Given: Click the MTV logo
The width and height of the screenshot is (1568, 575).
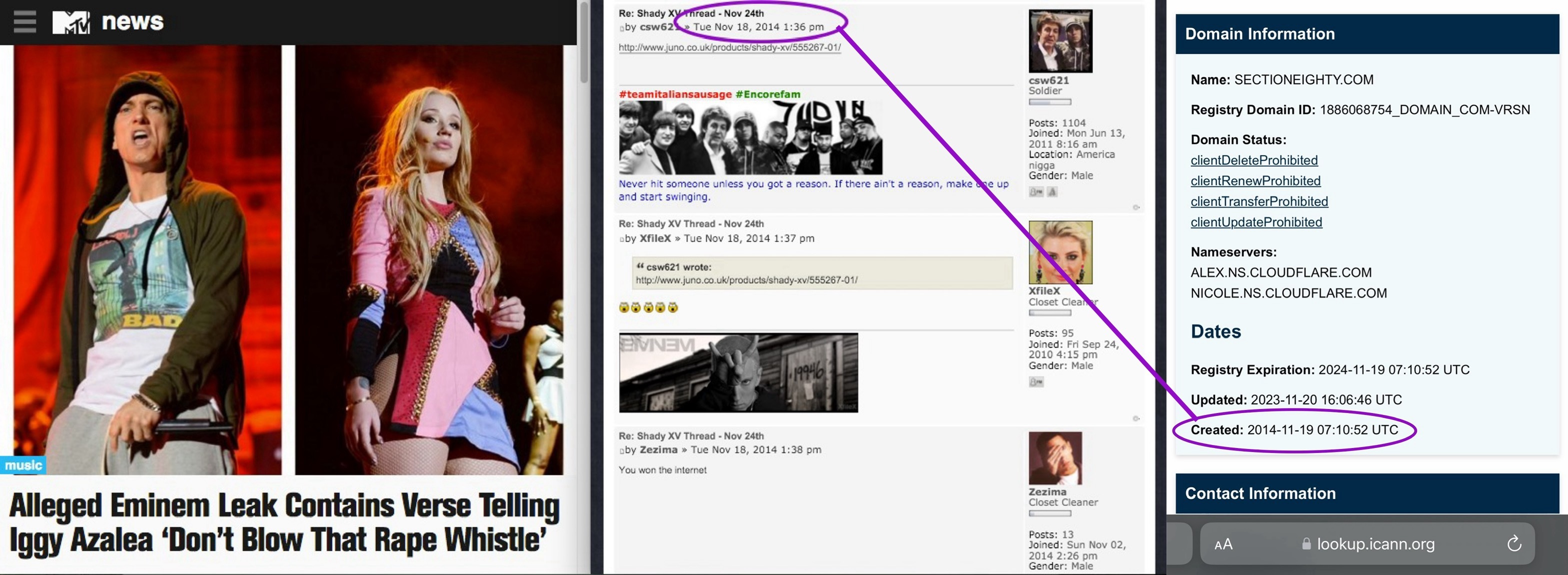Looking at the screenshot, I should 71,22.
